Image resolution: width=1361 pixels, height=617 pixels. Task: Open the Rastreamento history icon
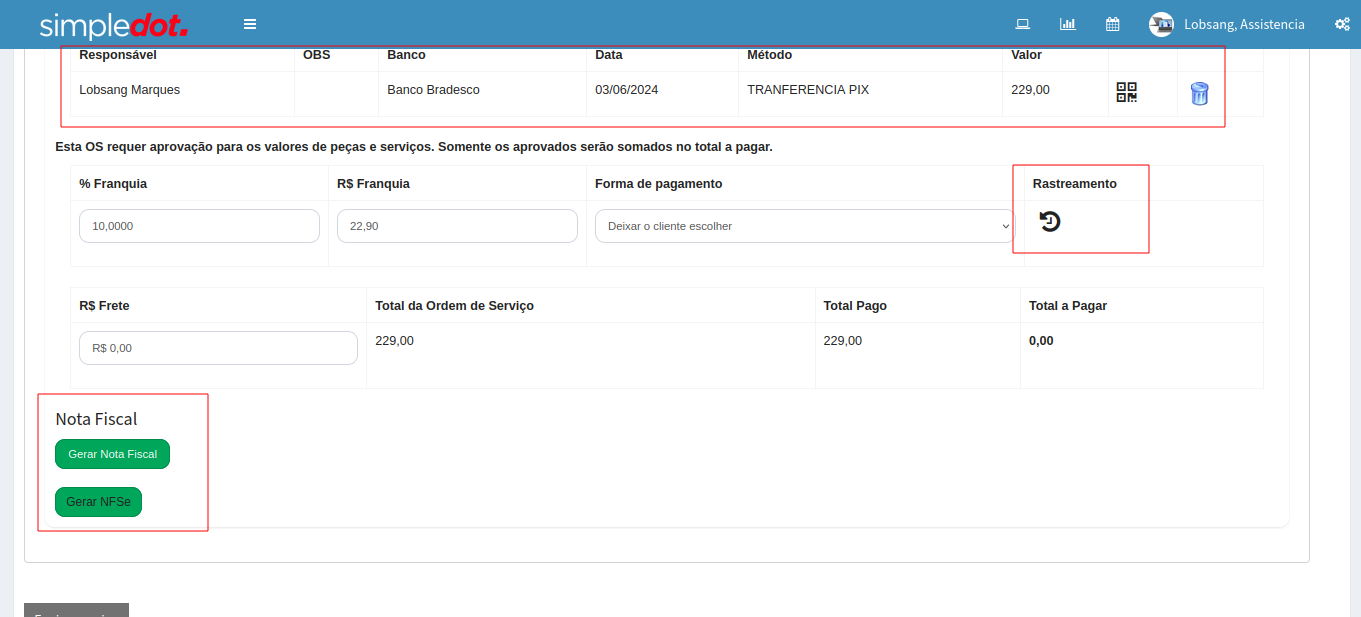pyautogui.click(x=1049, y=222)
